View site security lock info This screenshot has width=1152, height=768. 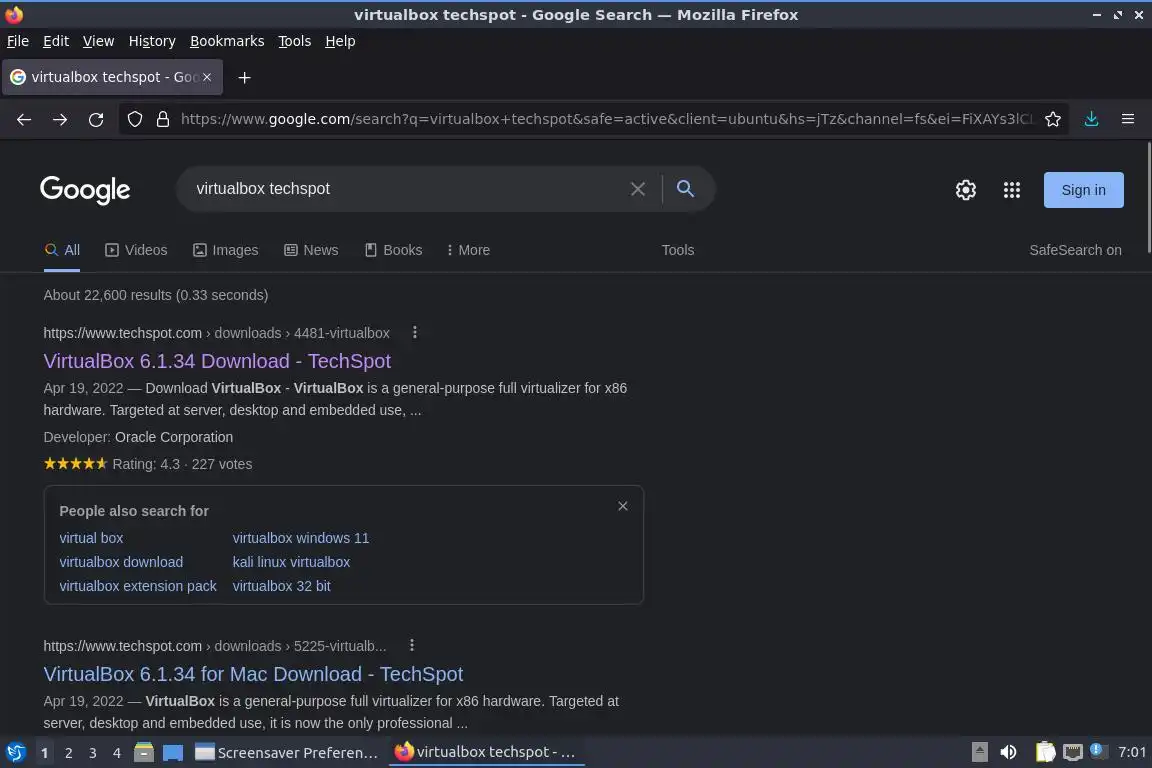[x=163, y=119]
